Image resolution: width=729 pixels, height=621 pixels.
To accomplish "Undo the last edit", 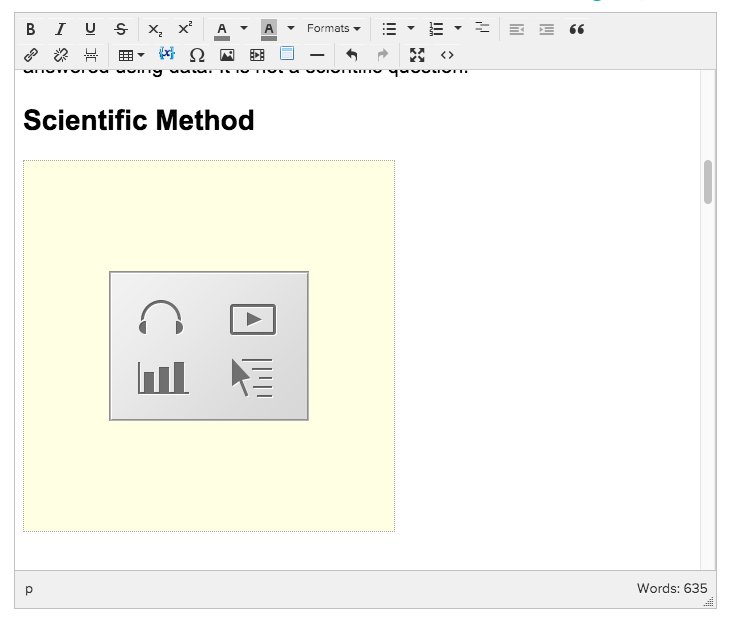I will (x=351, y=55).
